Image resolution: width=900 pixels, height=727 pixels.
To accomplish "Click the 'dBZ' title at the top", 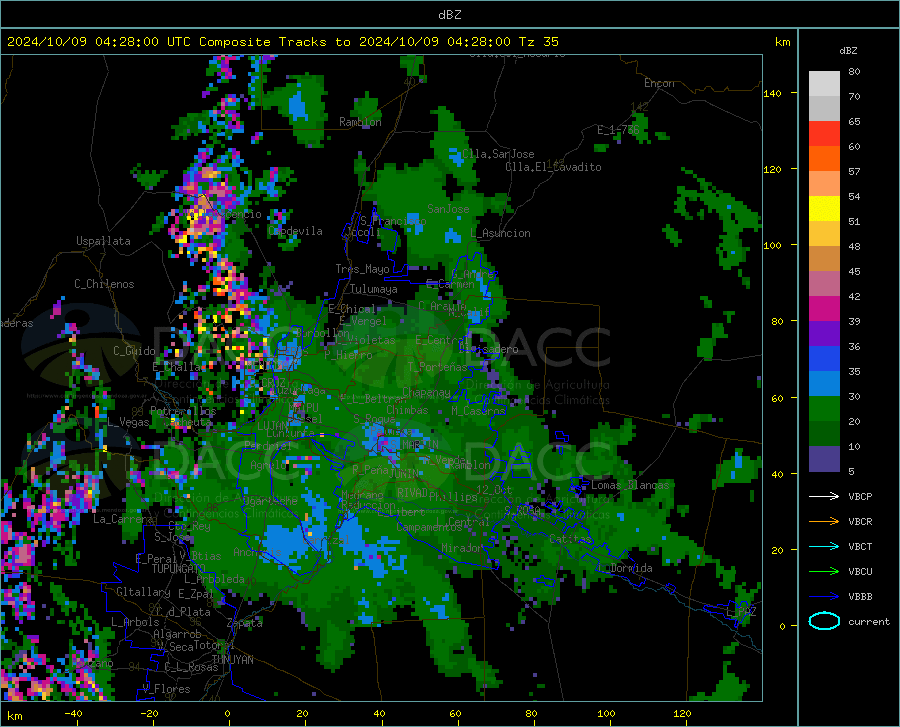I will point(449,15).
